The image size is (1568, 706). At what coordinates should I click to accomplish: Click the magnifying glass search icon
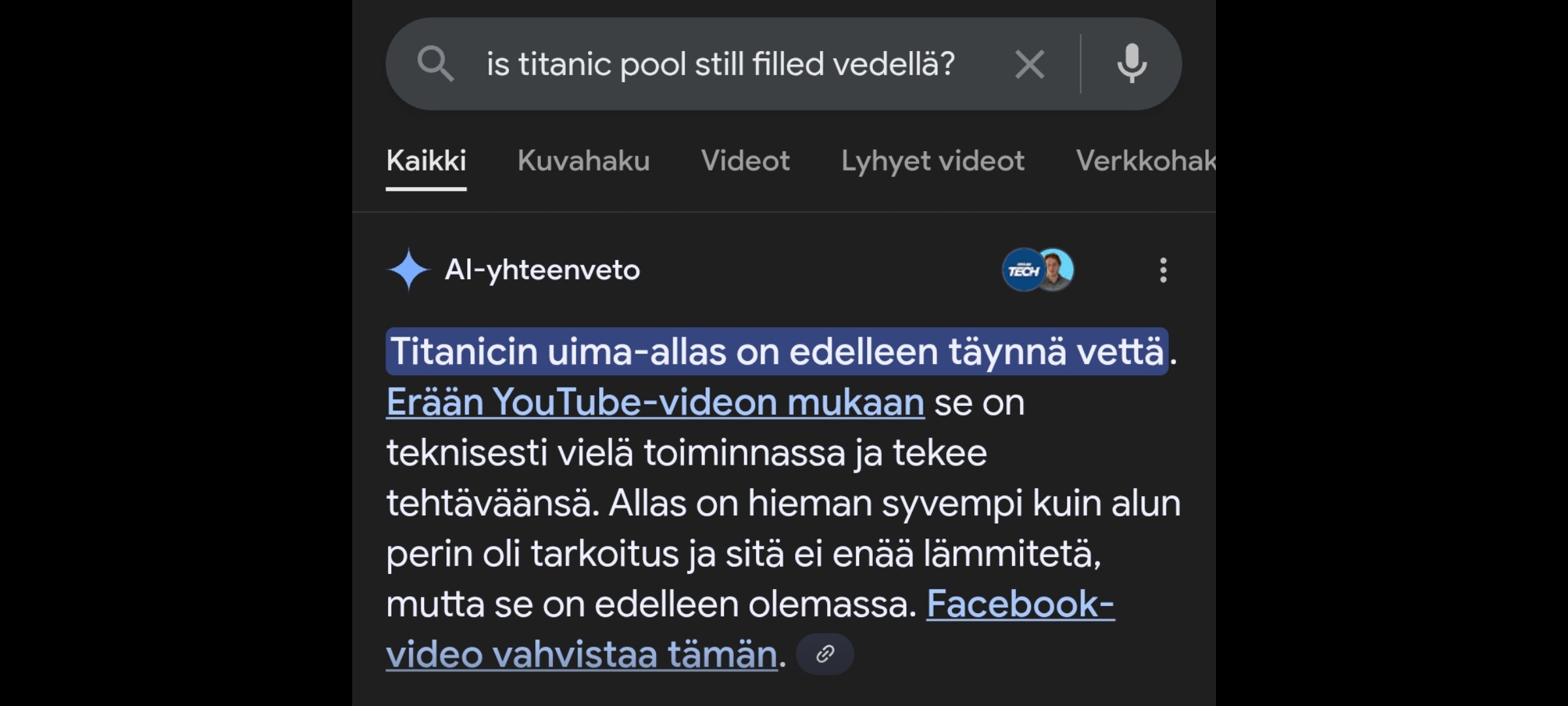point(435,64)
